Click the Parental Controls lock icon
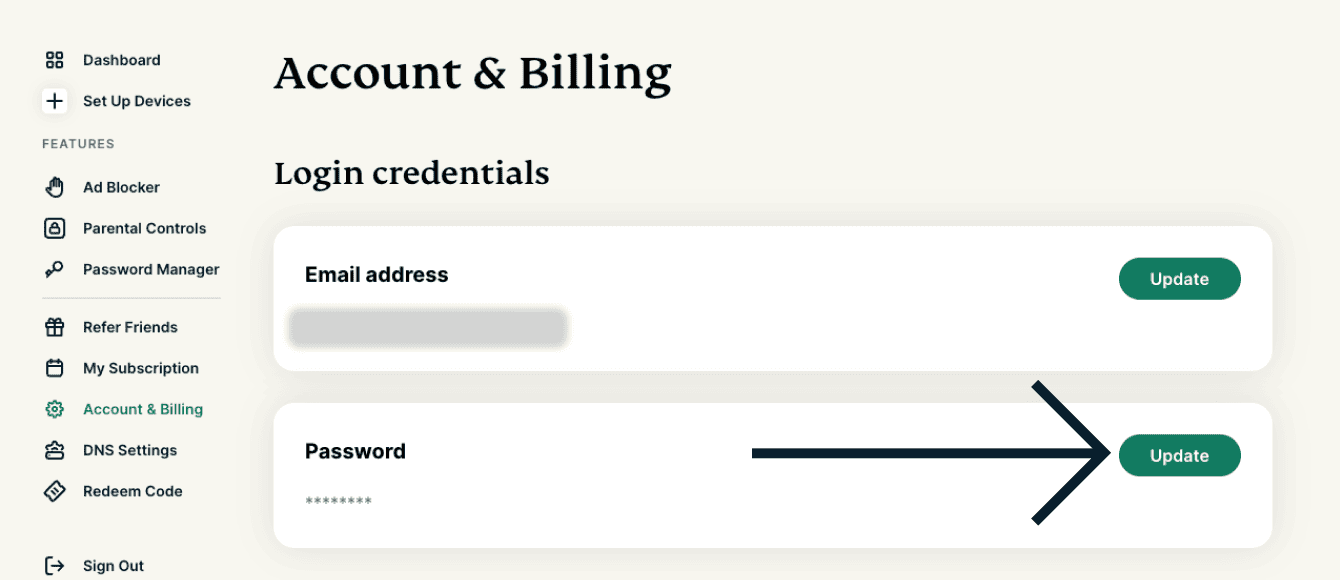This screenshot has height=580, width=1340. pos(55,228)
